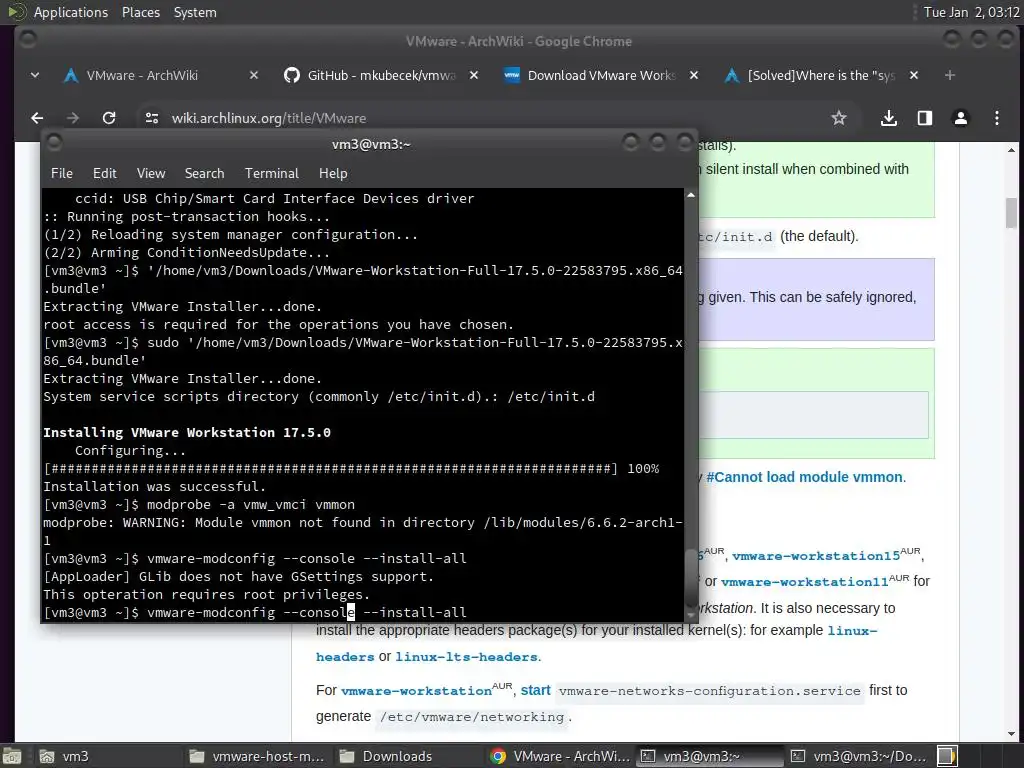Open terminal View menu
This screenshot has height=768, width=1024.
point(151,173)
